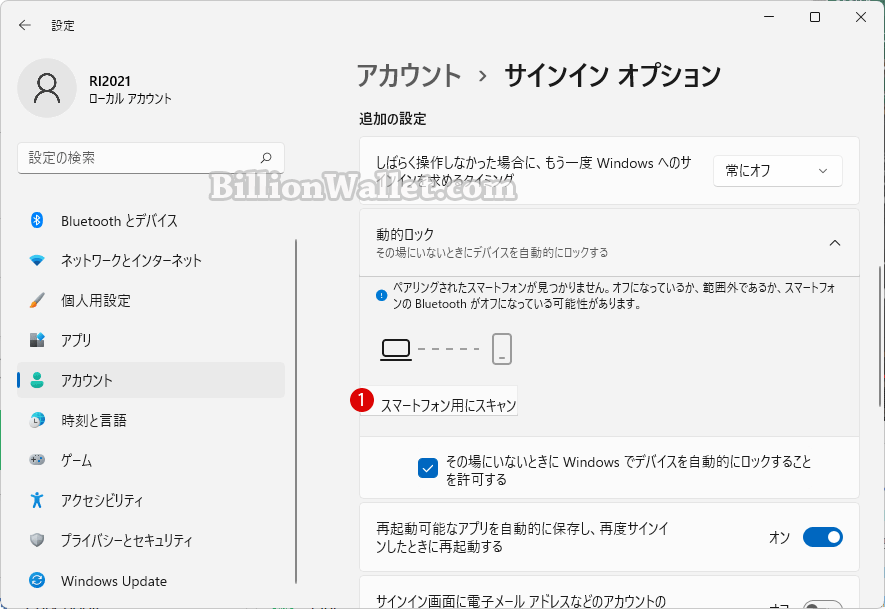Screen dimensions: 885x609
Task: Click the laptop device icon
Action: coord(396,349)
